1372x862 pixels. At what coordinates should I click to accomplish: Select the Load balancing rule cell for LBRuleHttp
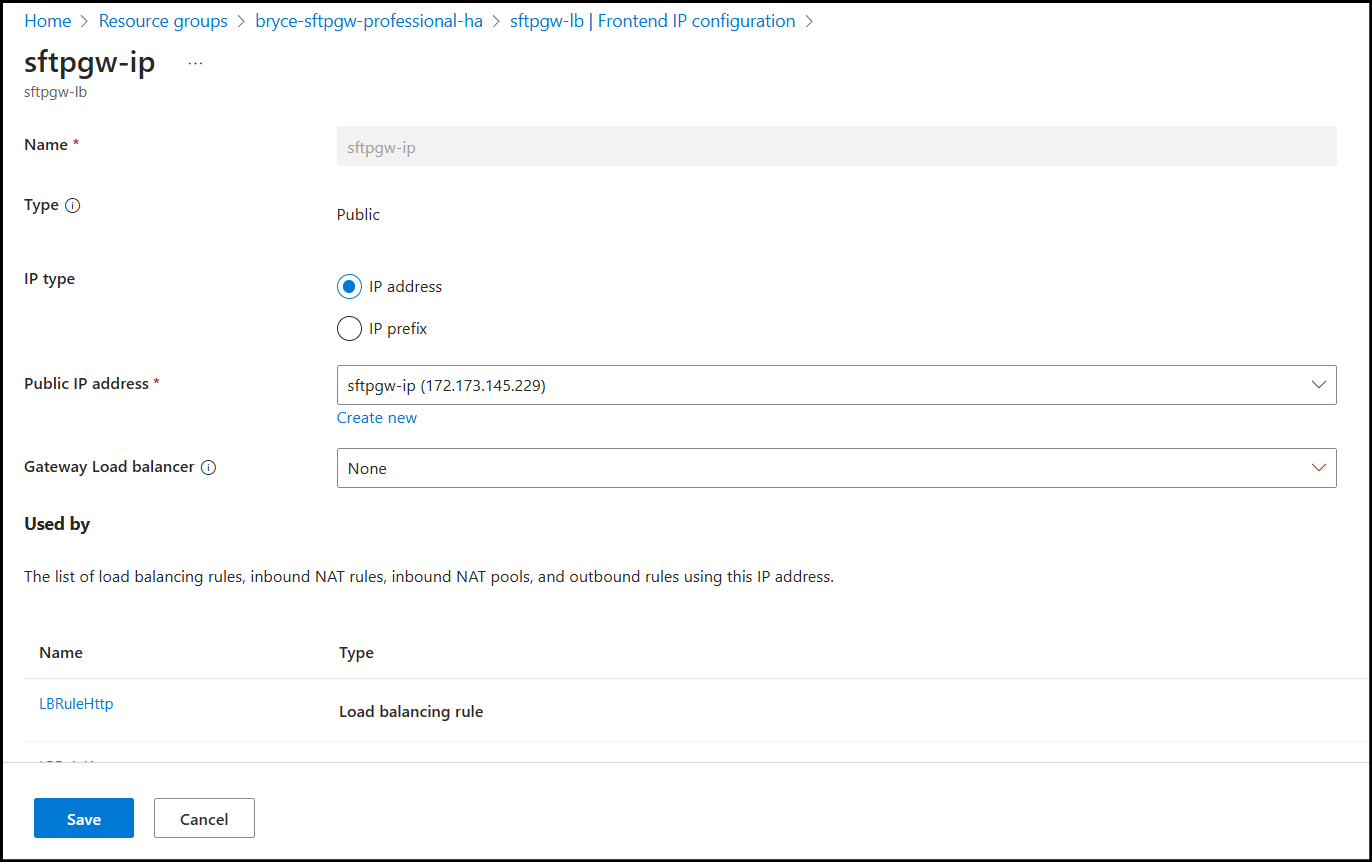pyautogui.click(x=411, y=712)
